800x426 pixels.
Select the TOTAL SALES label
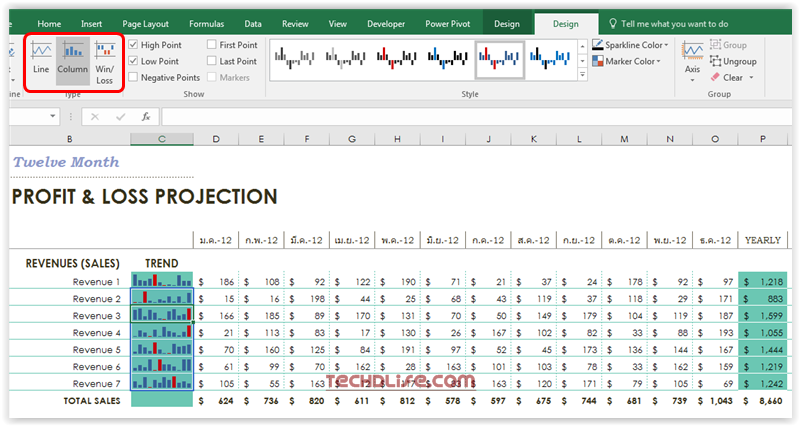pyautogui.click(x=92, y=401)
